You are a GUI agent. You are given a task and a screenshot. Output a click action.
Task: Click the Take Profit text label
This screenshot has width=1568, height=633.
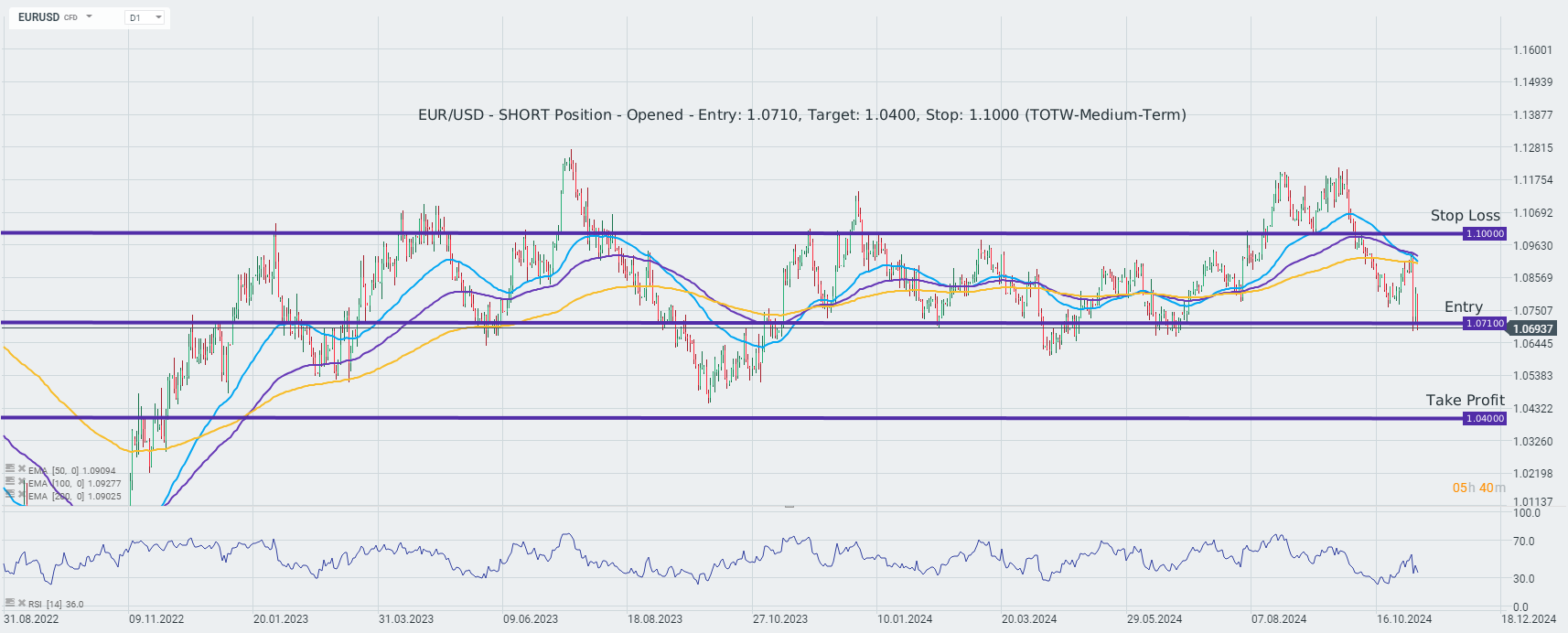pyautogui.click(x=1465, y=400)
